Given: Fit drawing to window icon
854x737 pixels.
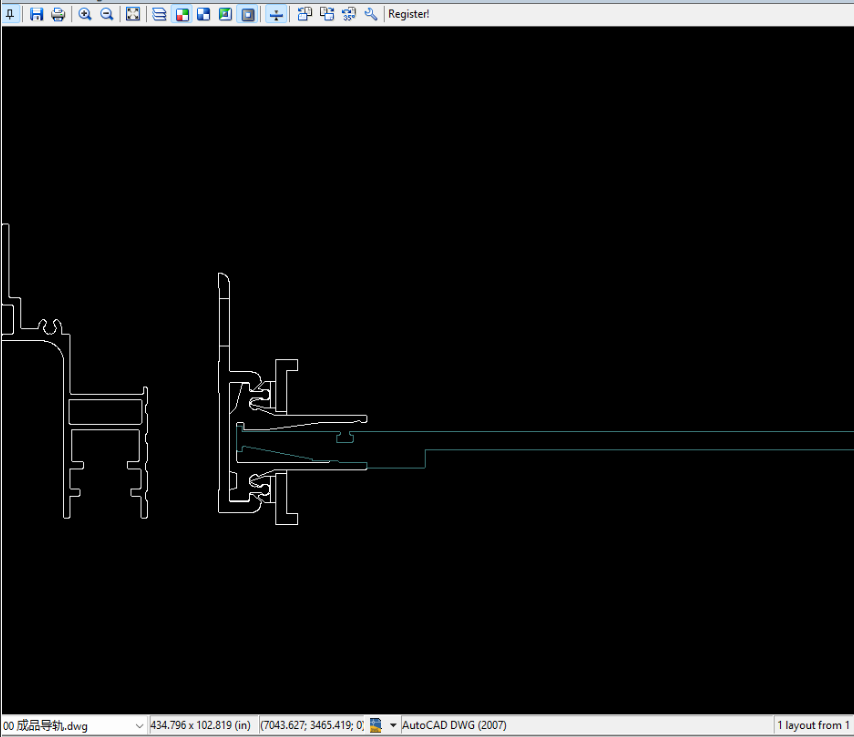Looking at the screenshot, I should (x=133, y=14).
